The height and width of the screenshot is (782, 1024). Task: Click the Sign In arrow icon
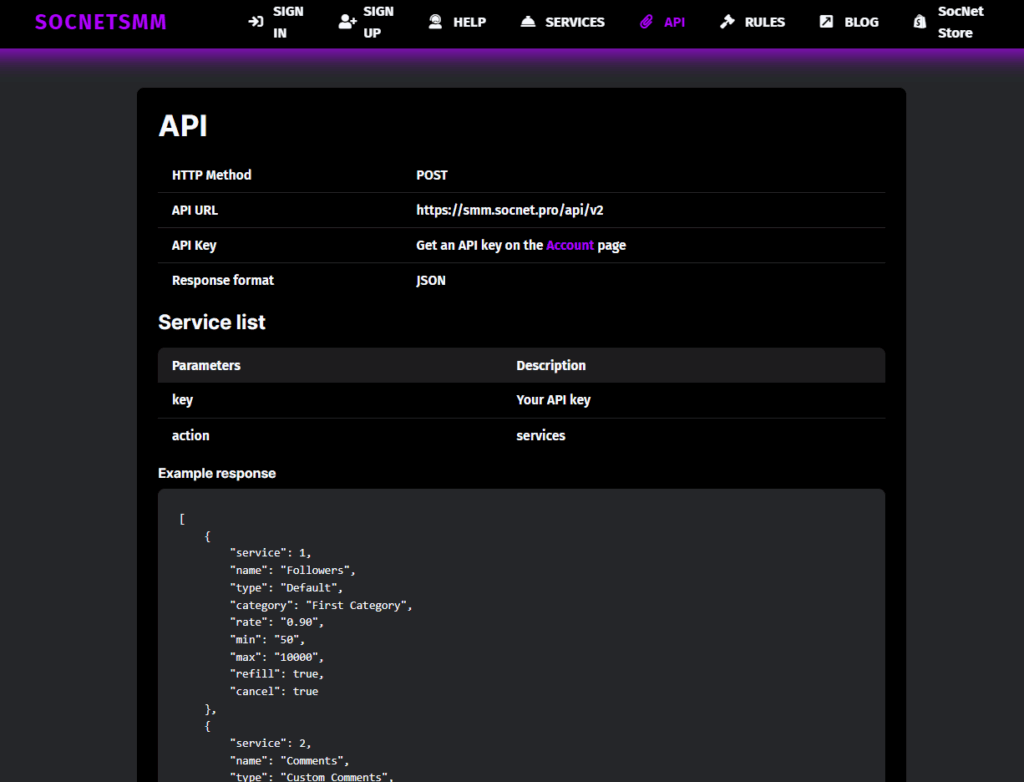point(256,22)
